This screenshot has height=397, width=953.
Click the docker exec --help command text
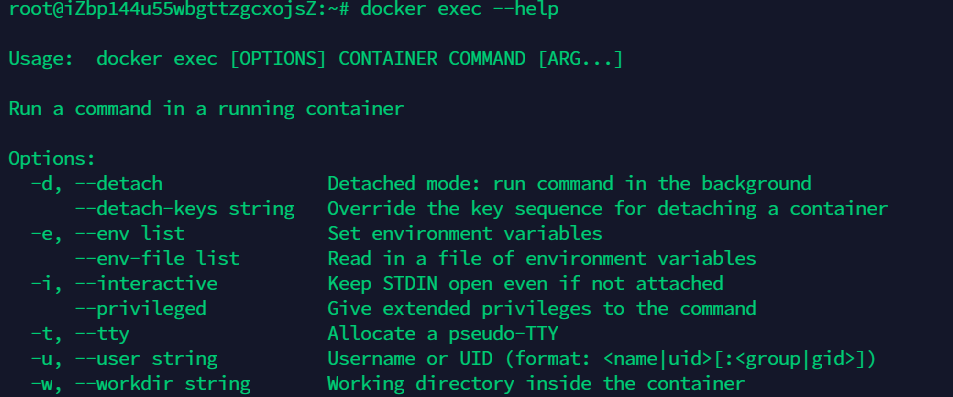459,9
